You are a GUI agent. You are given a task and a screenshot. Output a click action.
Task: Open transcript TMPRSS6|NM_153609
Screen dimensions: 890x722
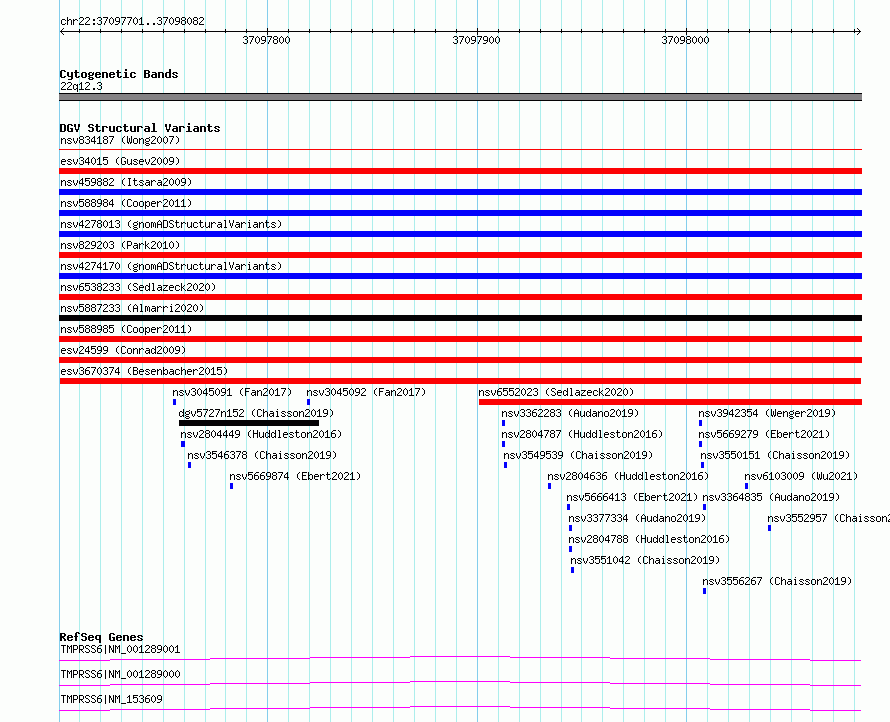click(111, 699)
